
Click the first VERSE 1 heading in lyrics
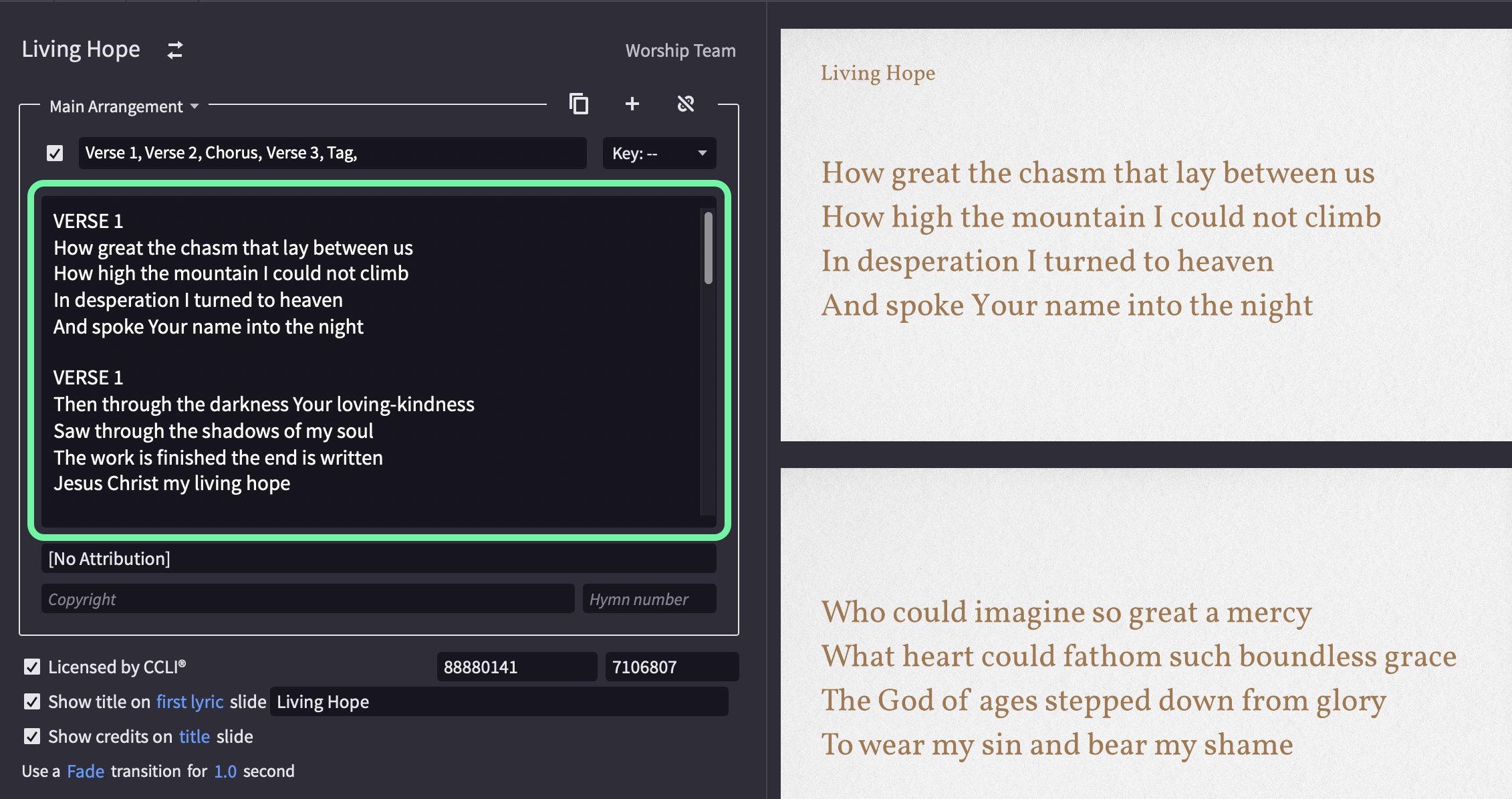pos(88,221)
